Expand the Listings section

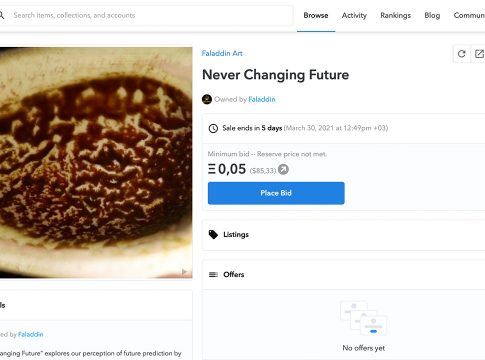(343, 235)
